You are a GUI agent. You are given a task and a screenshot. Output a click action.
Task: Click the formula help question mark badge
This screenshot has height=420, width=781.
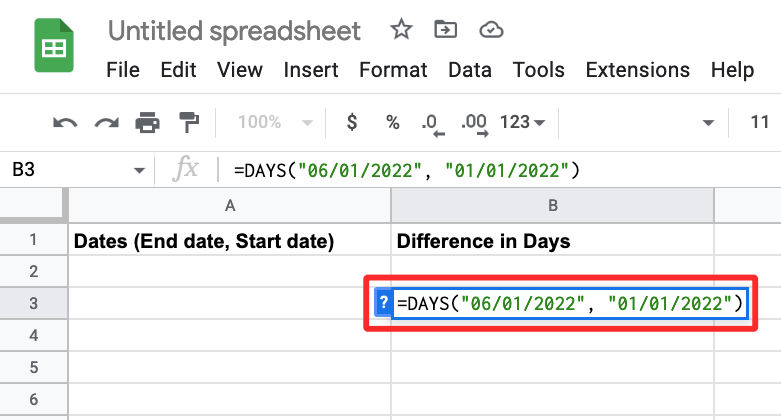[382, 302]
